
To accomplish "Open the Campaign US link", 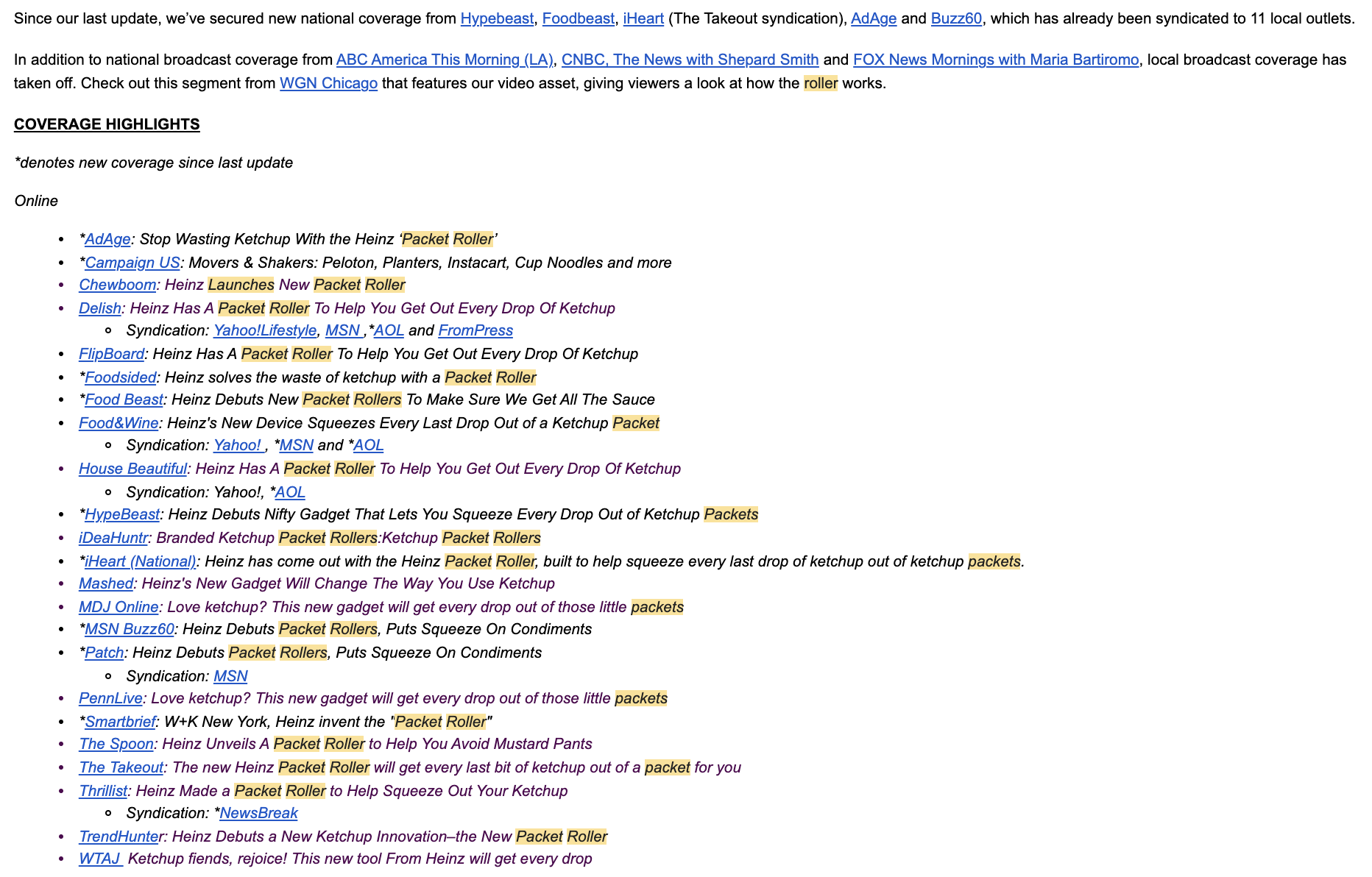I will click(x=132, y=263).
